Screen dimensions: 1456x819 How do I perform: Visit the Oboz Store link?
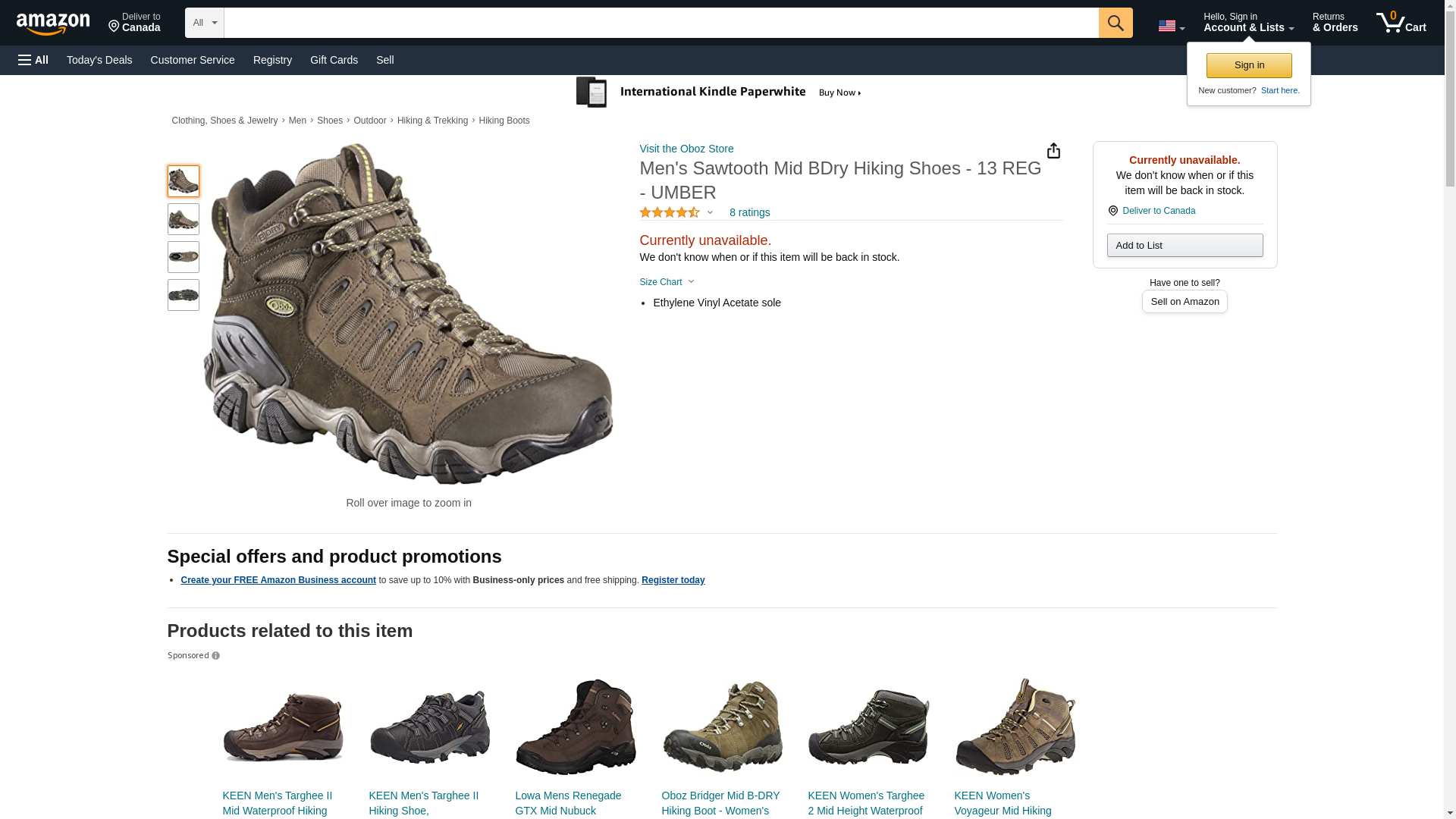point(686,149)
